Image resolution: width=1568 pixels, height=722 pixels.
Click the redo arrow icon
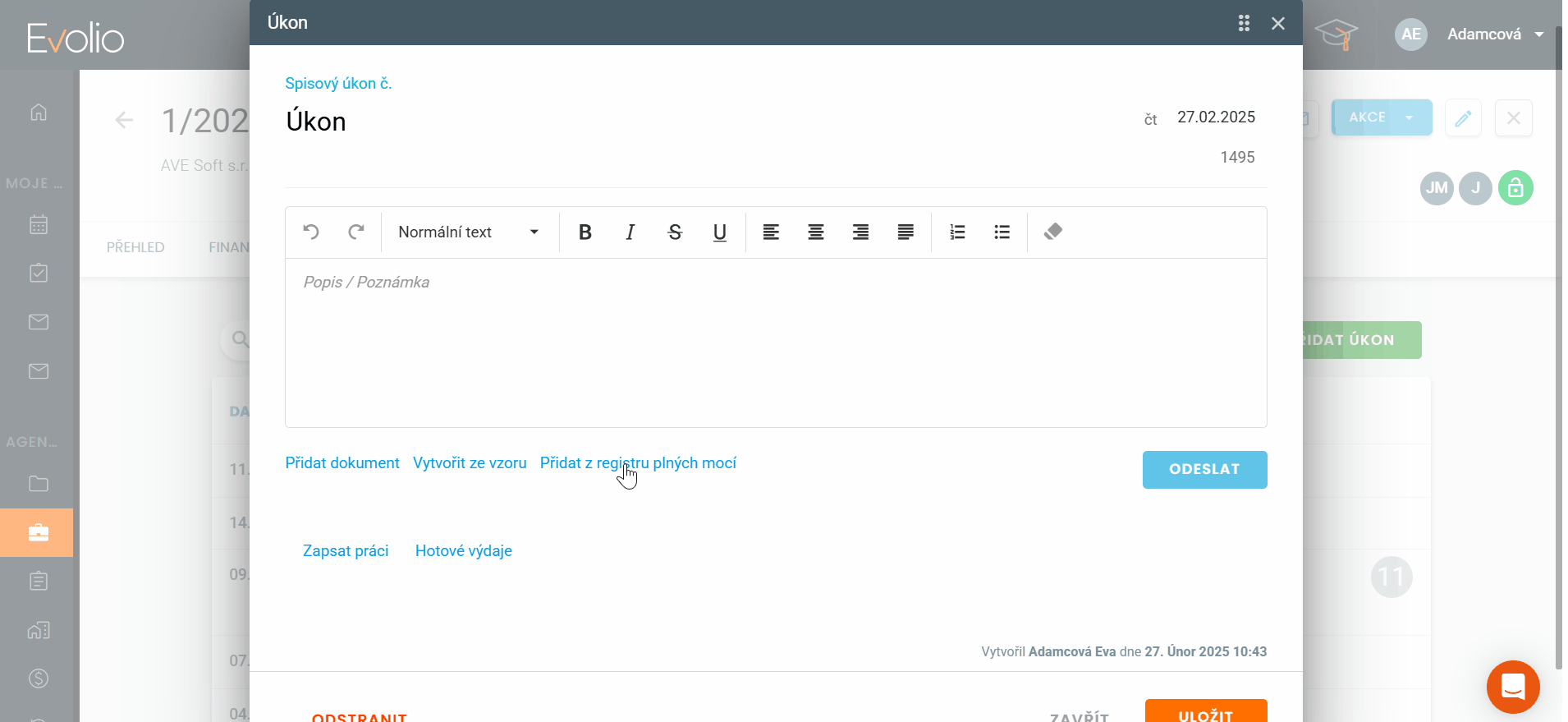click(x=355, y=232)
